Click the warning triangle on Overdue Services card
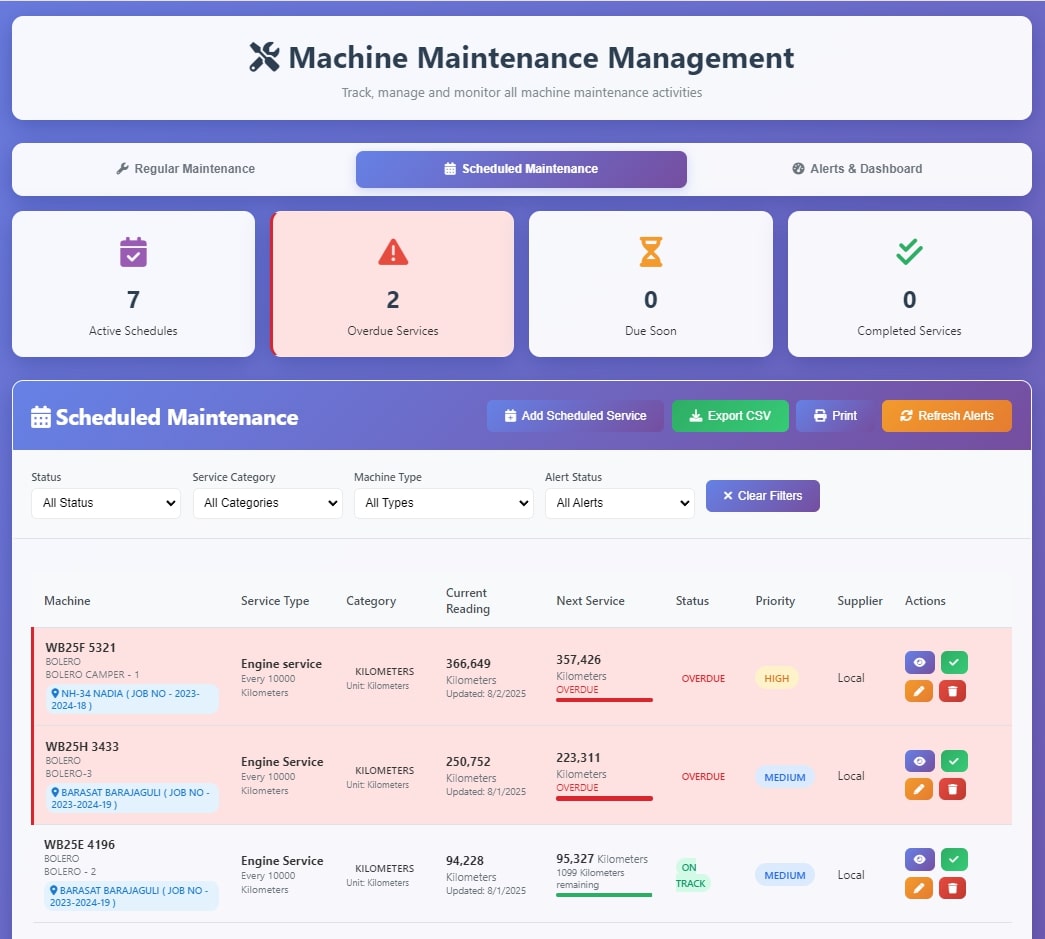Image resolution: width=1045 pixels, height=939 pixels. coord(391,252)
